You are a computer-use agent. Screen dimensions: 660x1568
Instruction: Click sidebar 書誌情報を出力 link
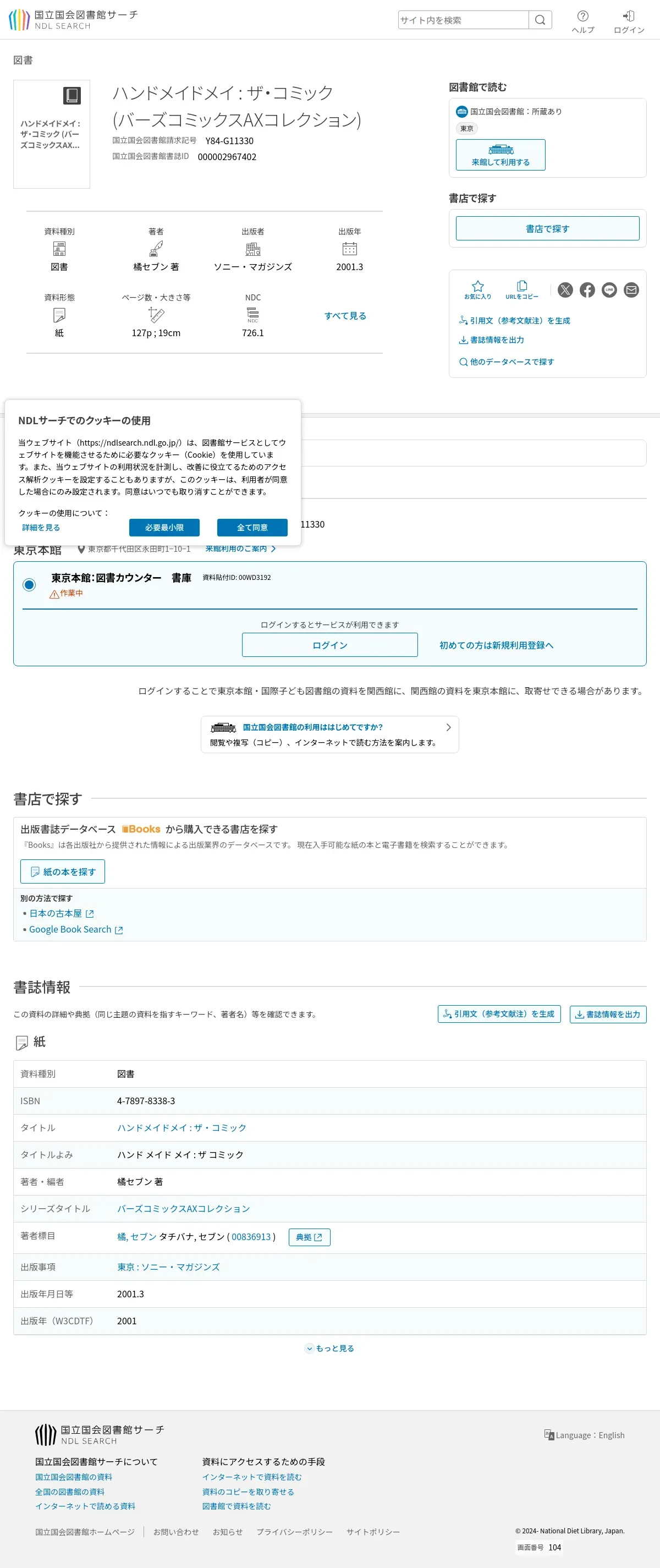coord(492,339)
